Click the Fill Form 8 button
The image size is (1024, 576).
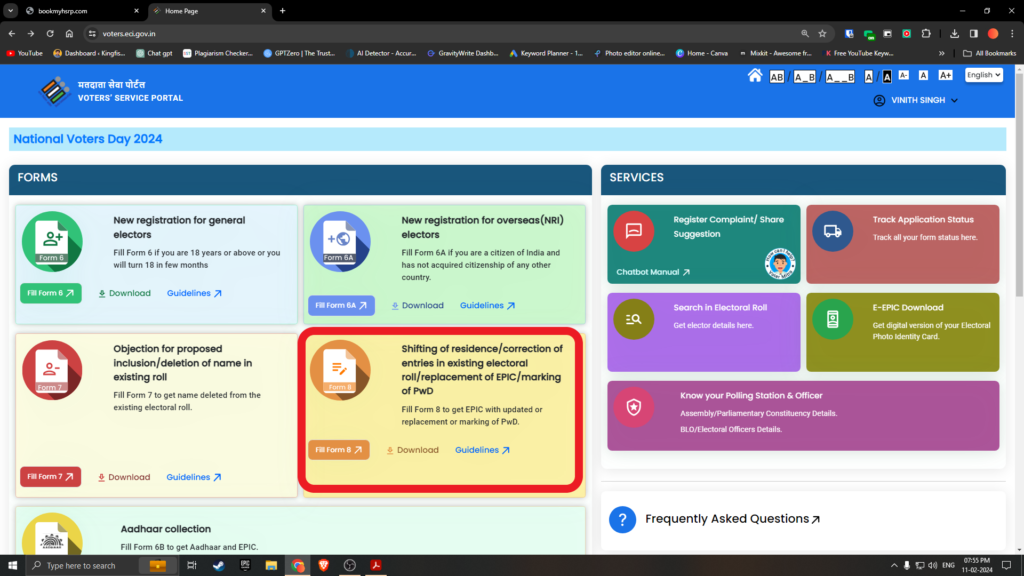pos(339,450)
